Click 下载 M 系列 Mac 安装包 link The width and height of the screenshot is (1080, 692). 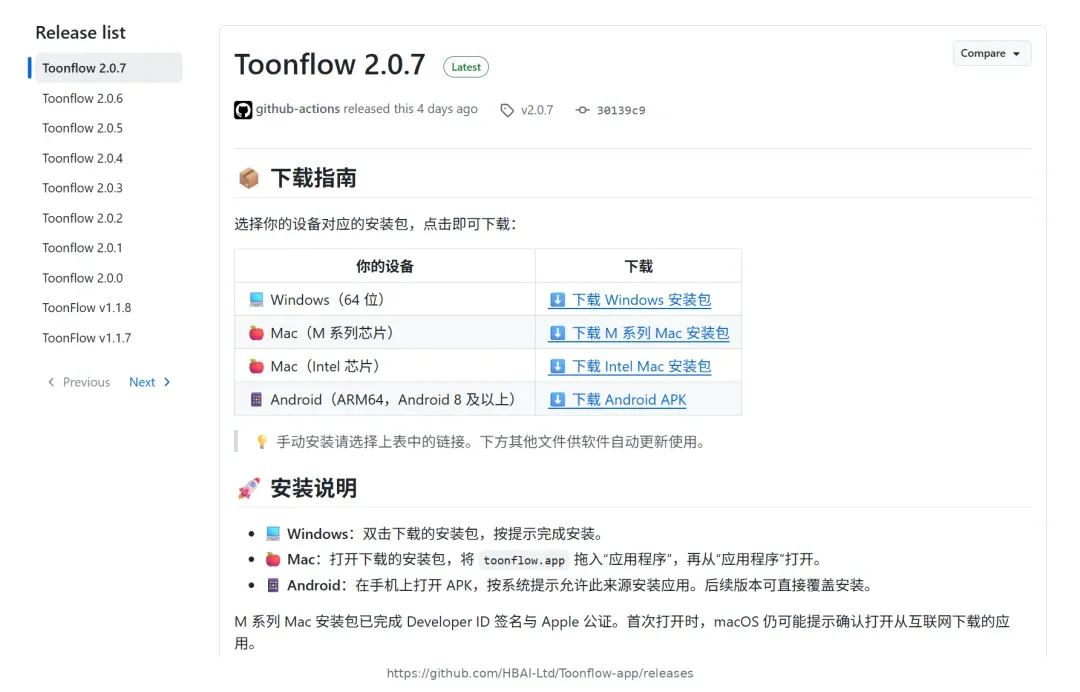pyautogui.click(x=639, y=333)
